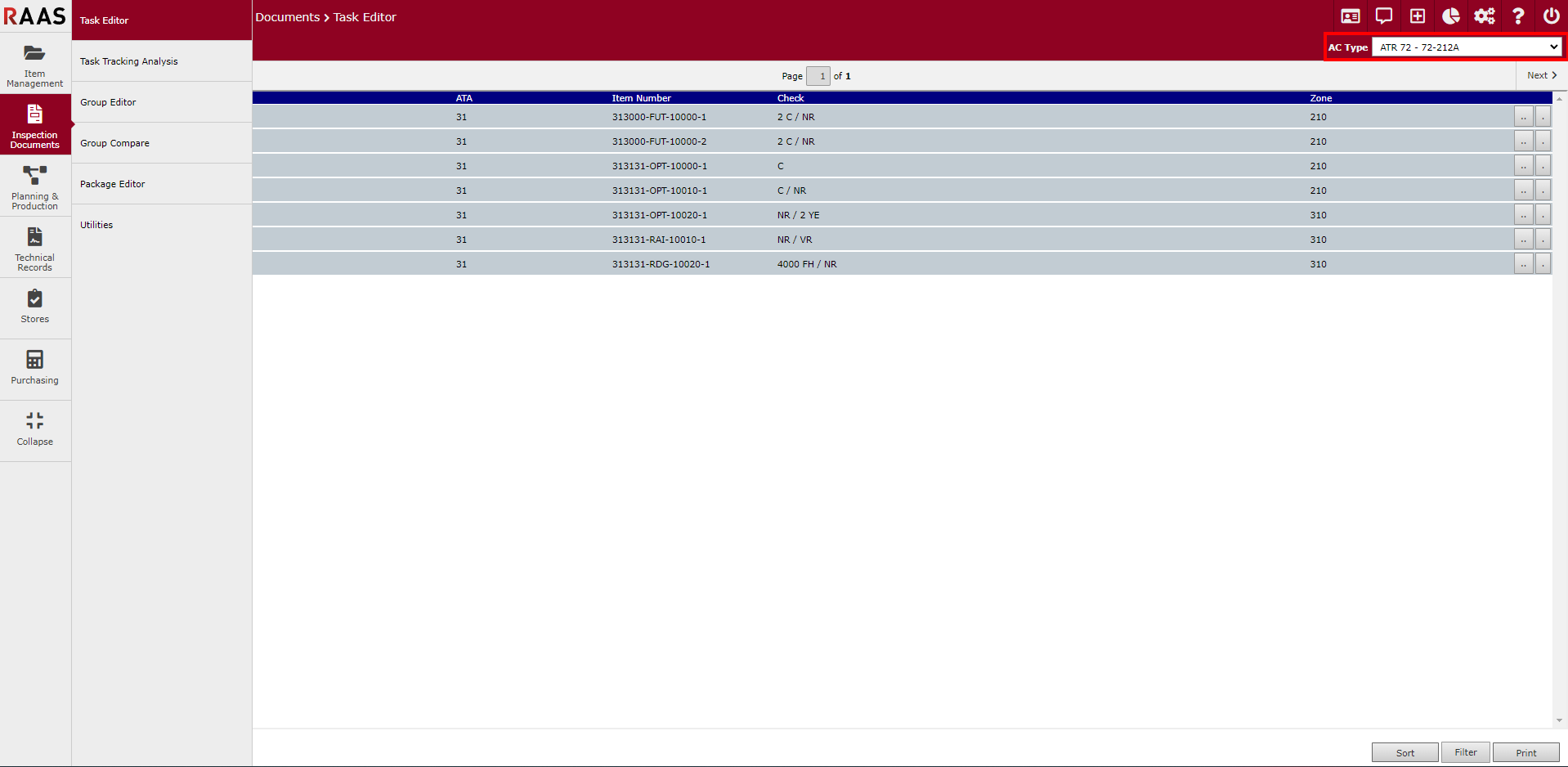Open the settings gears icon

[1485, 16]
